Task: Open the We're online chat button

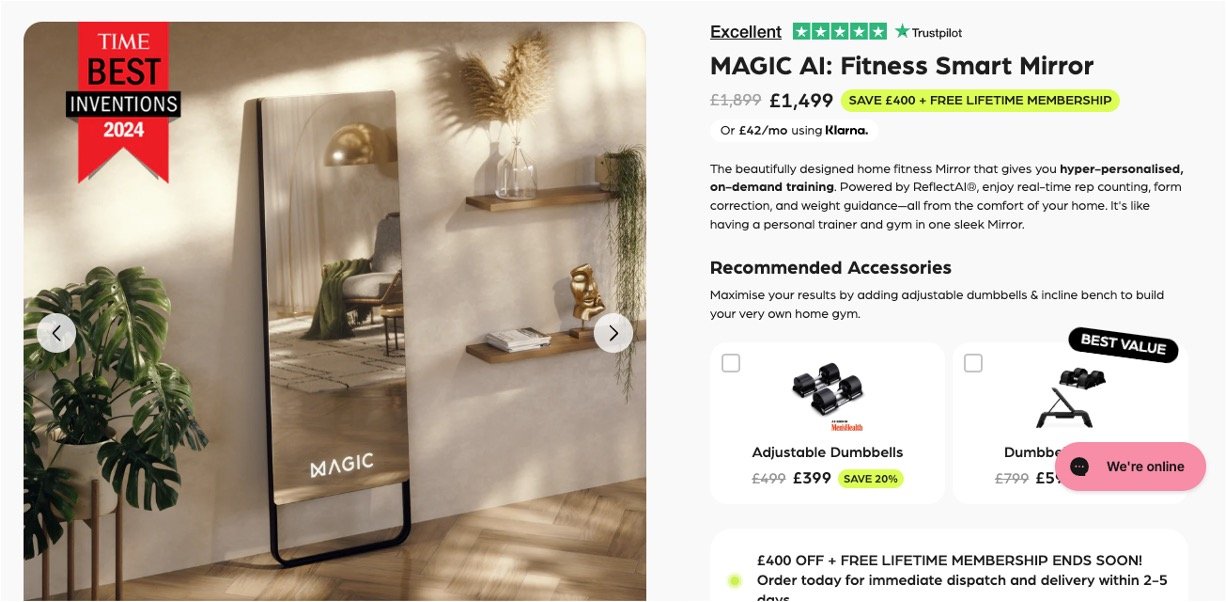Action: coord(1130,467)
